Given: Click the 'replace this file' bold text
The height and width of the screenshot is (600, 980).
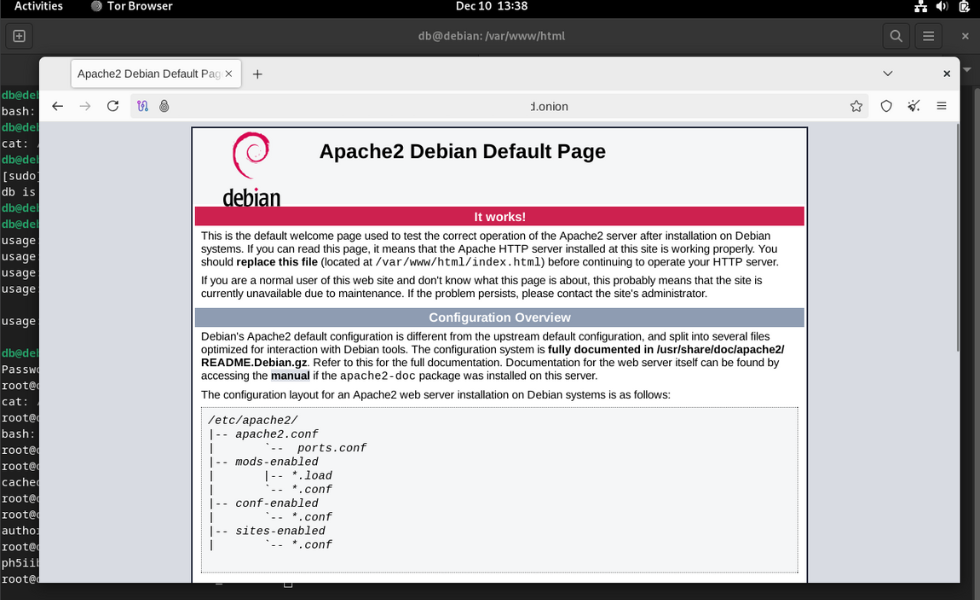Looking at the screenshot, I should 277,262.
